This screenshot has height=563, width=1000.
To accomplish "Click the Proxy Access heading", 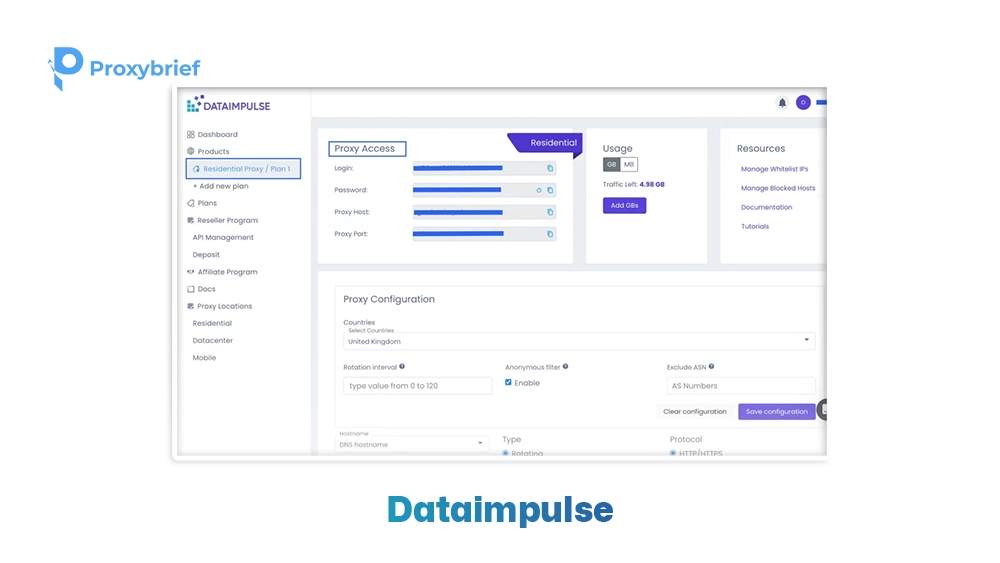I will pos(367,149).
